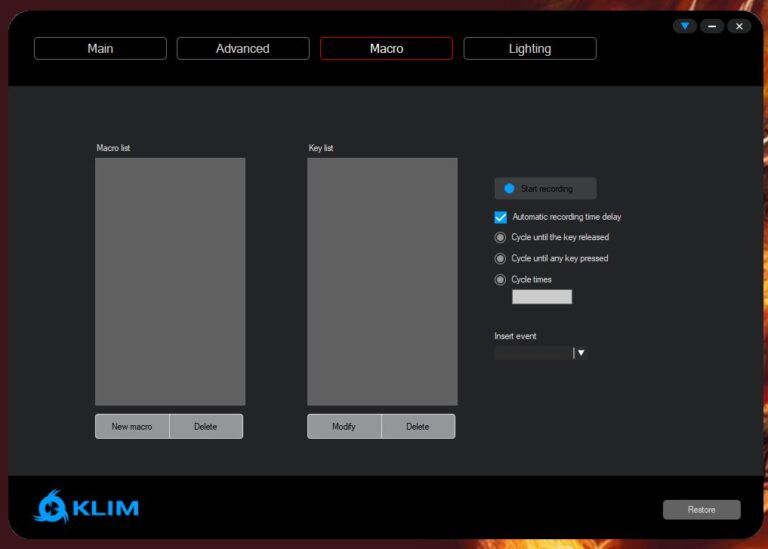Go to the Lighting tab
The height and width of the screenshot is (549, 768).
[529, 48]
